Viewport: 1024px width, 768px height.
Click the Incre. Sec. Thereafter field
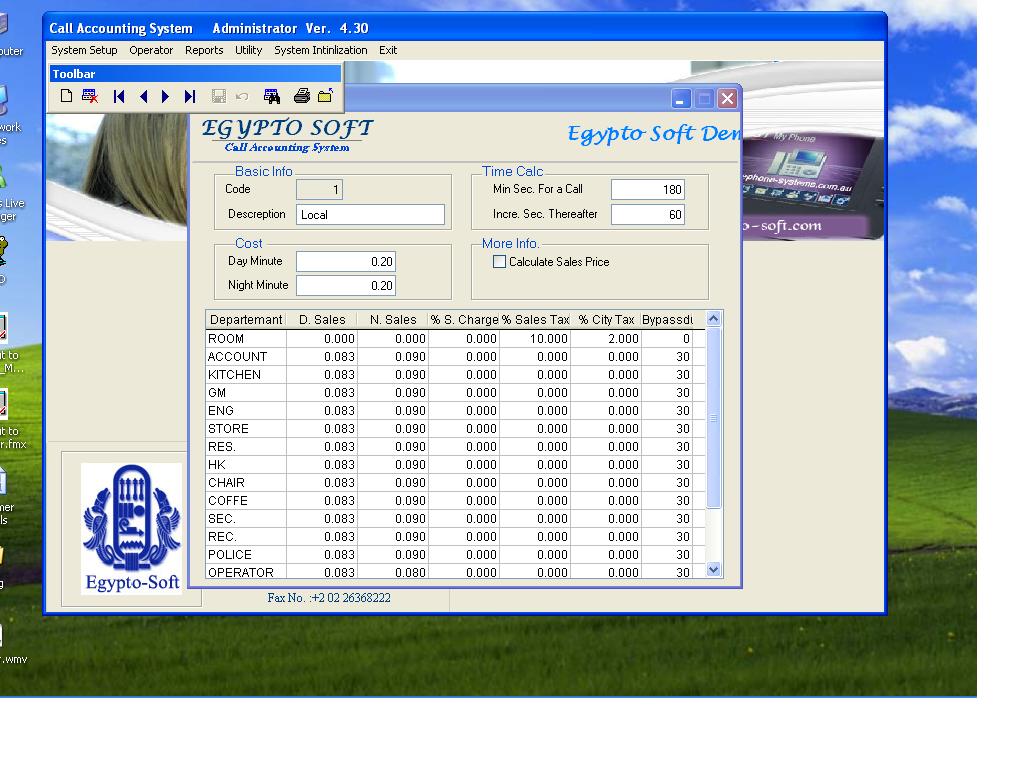tap(648, 214)
